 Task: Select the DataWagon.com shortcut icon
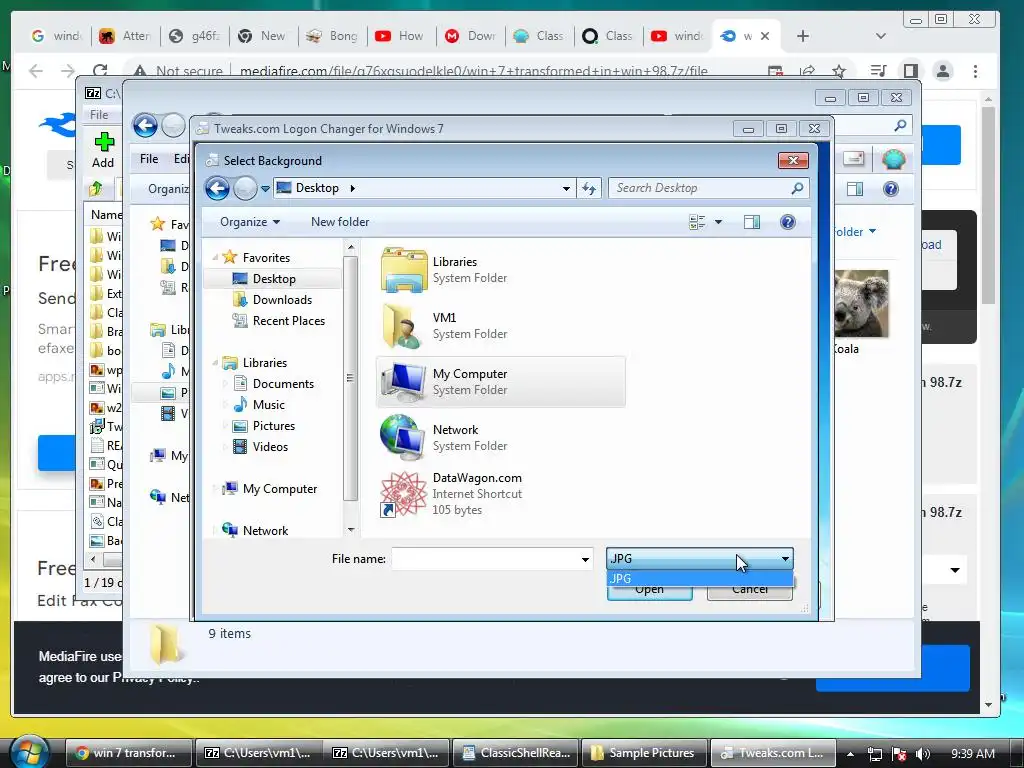pos(403,494)
